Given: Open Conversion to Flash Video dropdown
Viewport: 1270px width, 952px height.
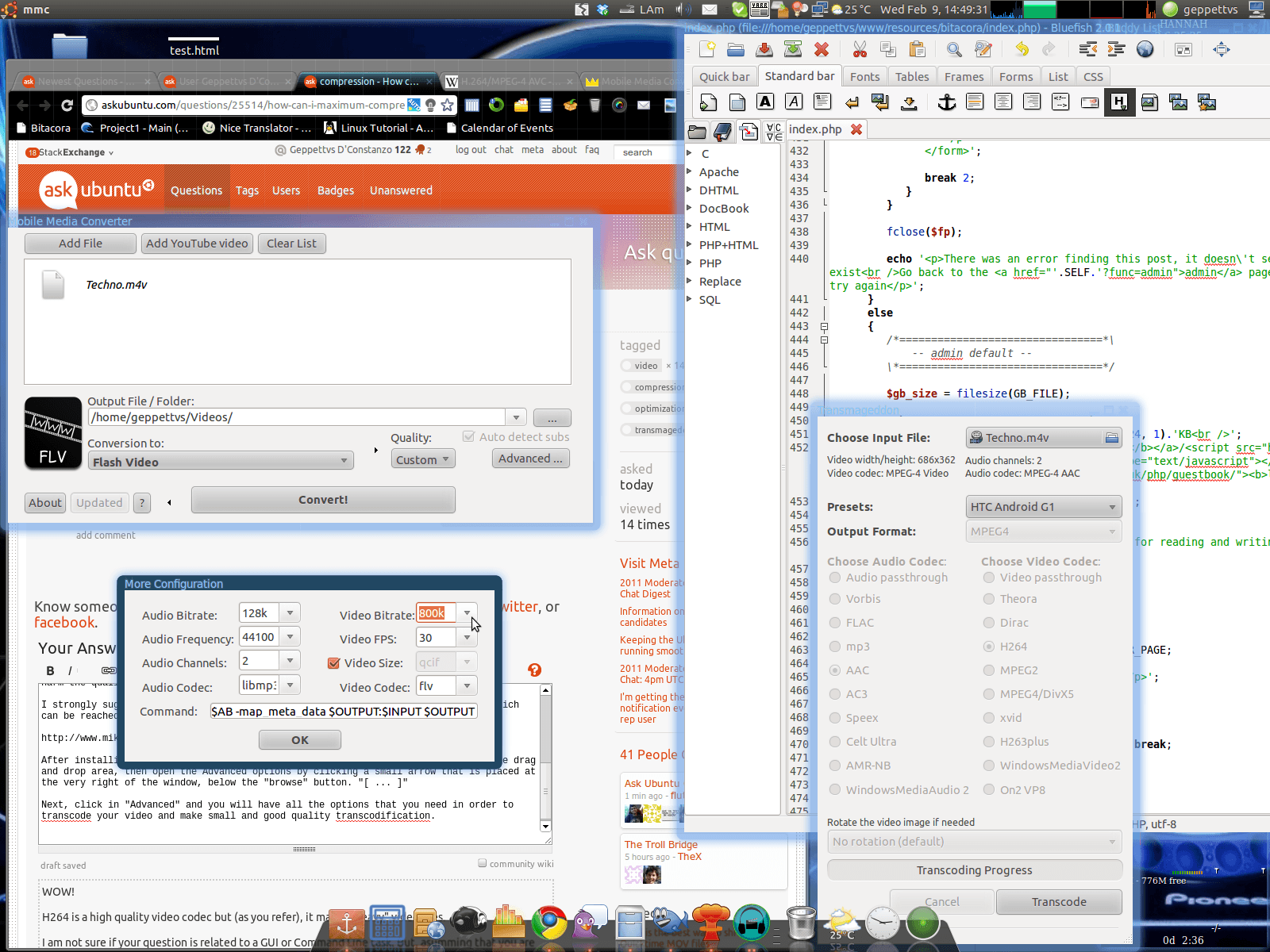Looking at the screenshot, I should click(221, 461).
